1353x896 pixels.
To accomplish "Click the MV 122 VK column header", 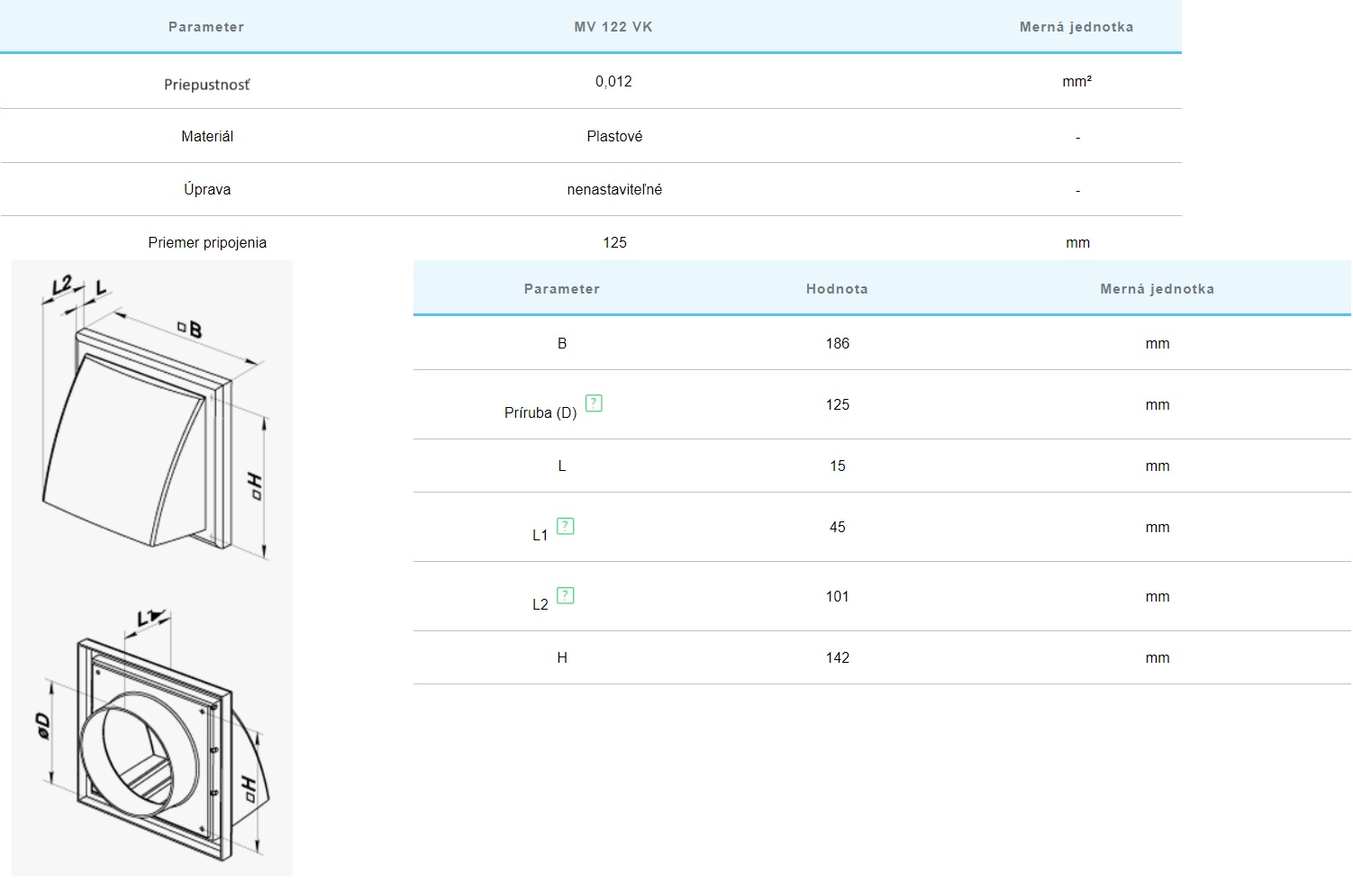I will click(613, 27).
